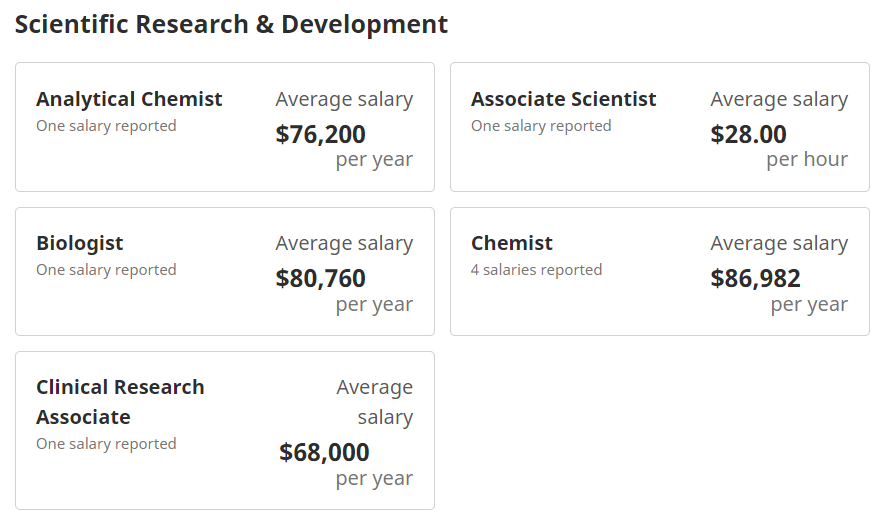Select the $80,760 salary figure

coord(320,278)
